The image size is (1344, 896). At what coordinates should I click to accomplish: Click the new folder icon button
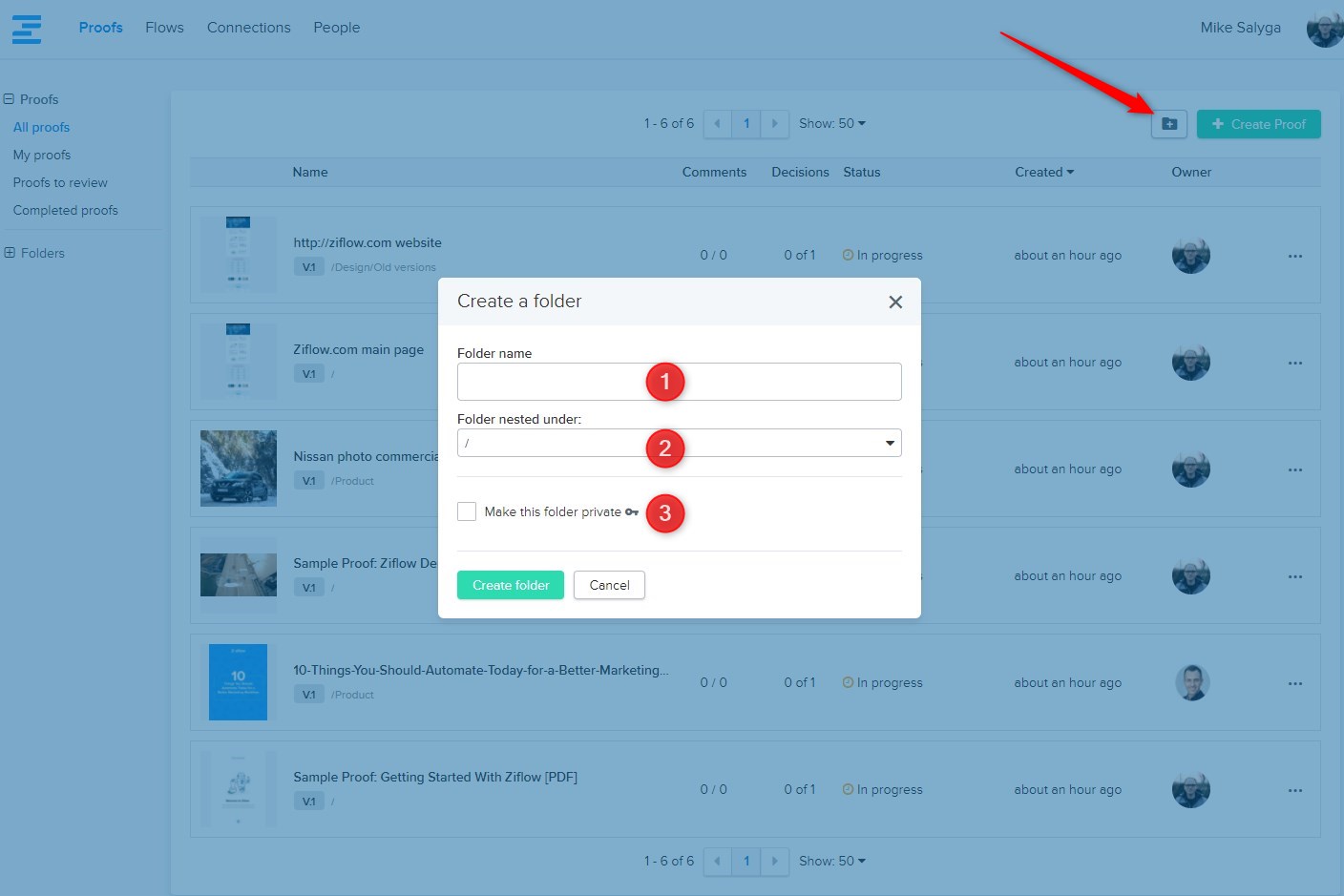point(1168,124)
